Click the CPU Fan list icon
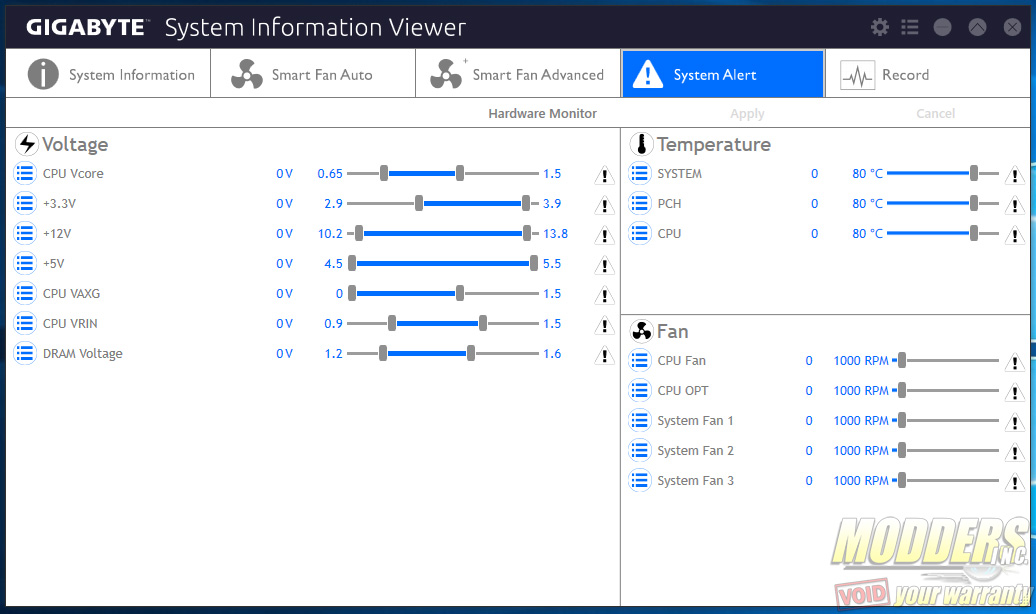1036x614 pixels. 640,361
